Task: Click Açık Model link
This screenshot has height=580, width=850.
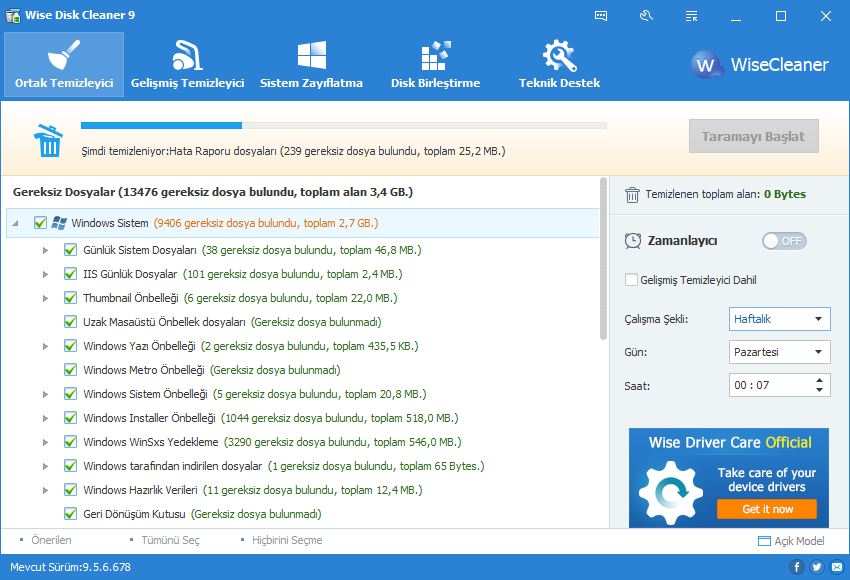Action: tap(799, 540)
